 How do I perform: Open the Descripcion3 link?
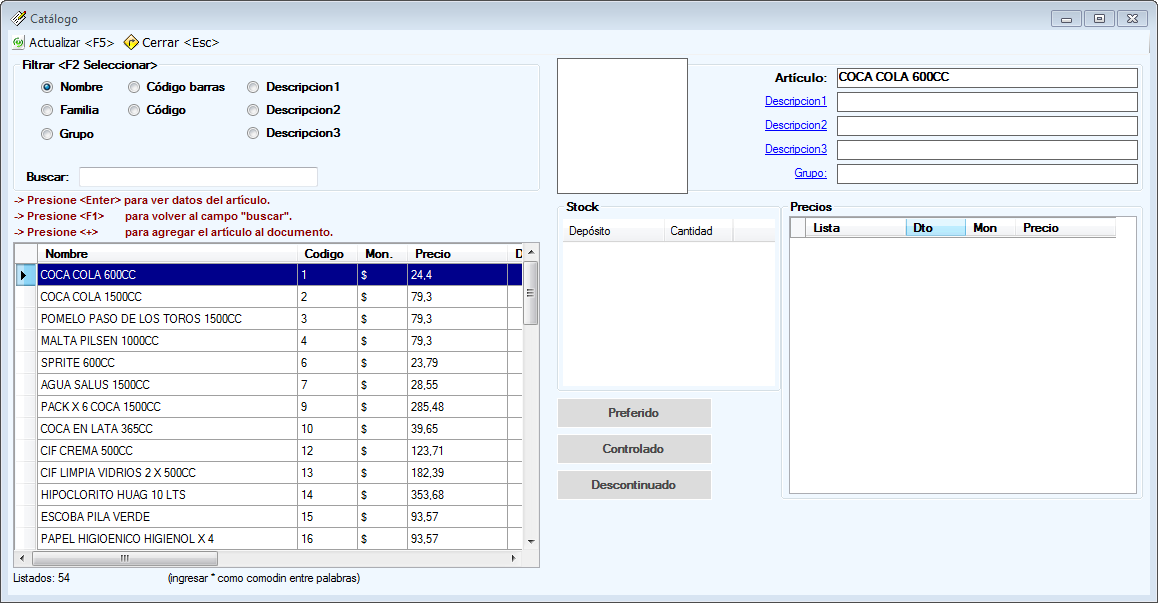click(795, 149)
